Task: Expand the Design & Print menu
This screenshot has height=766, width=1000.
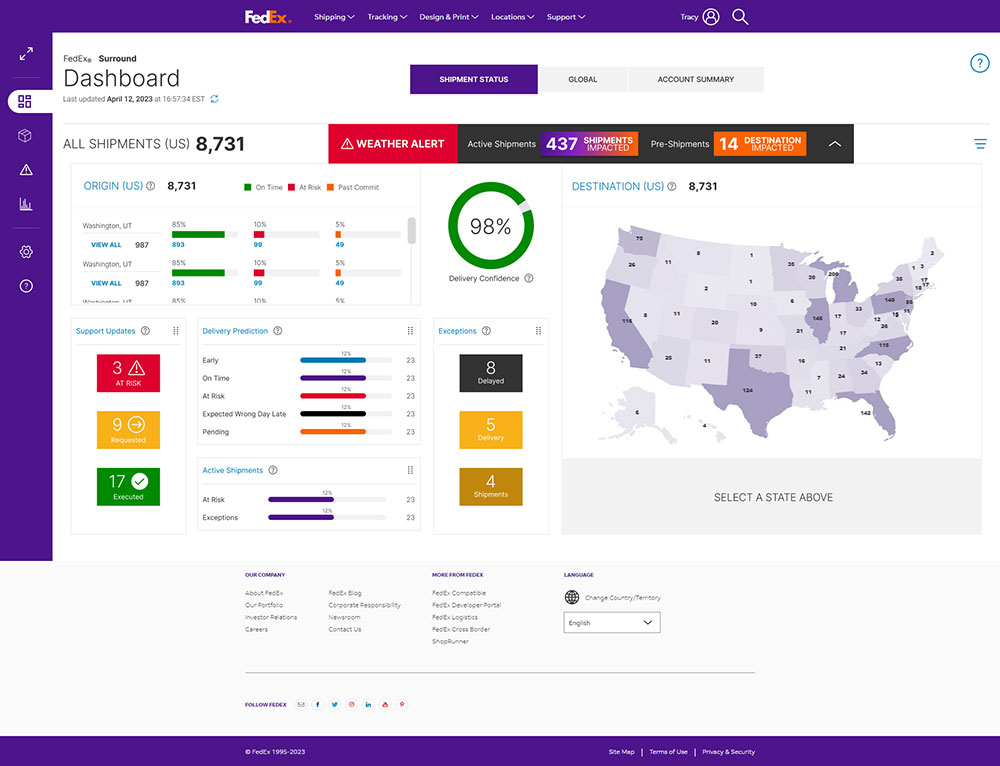Action: pos(448,17)
